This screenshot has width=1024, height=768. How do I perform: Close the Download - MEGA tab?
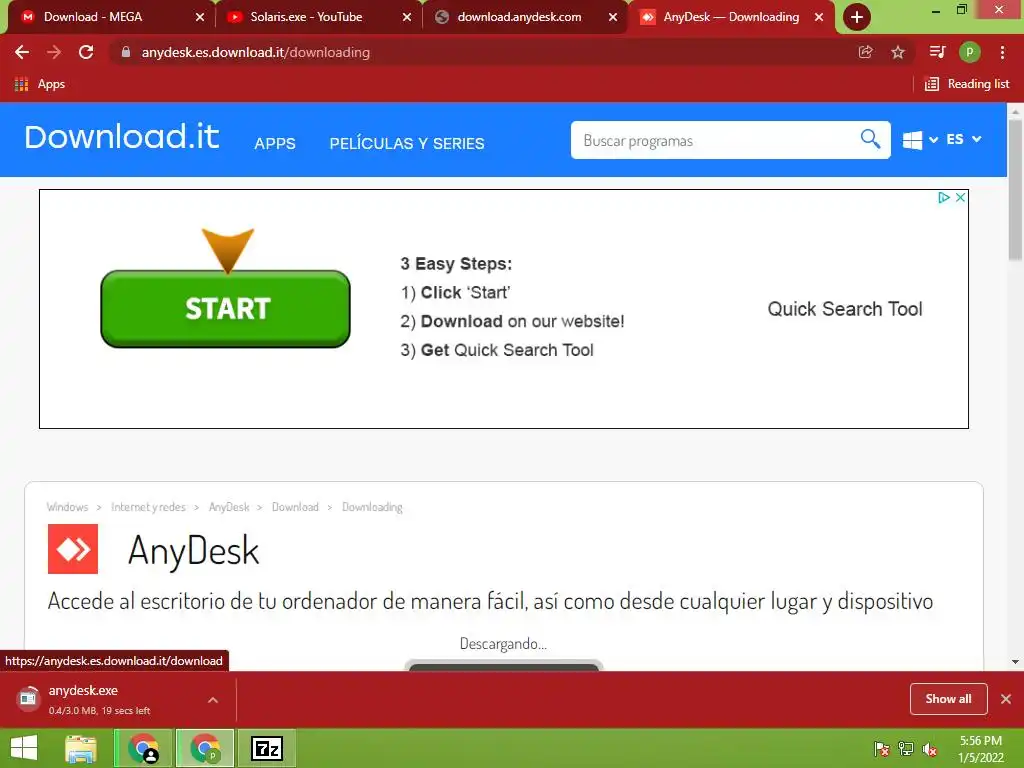click(200, 17)
